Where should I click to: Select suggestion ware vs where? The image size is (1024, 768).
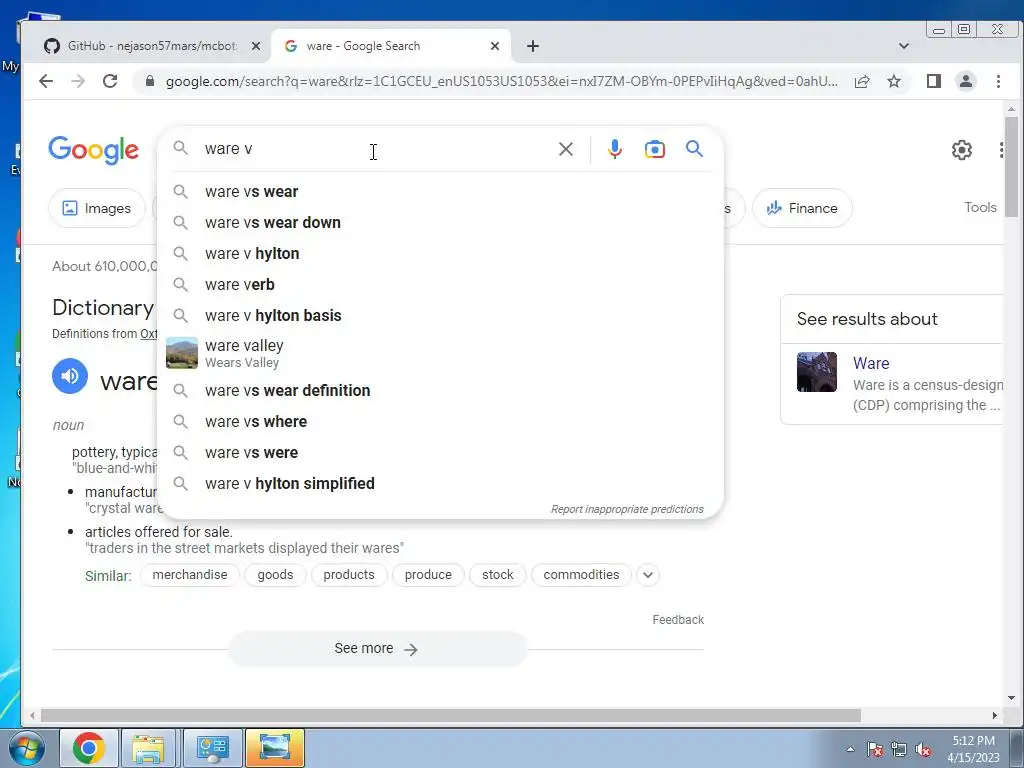441,422
